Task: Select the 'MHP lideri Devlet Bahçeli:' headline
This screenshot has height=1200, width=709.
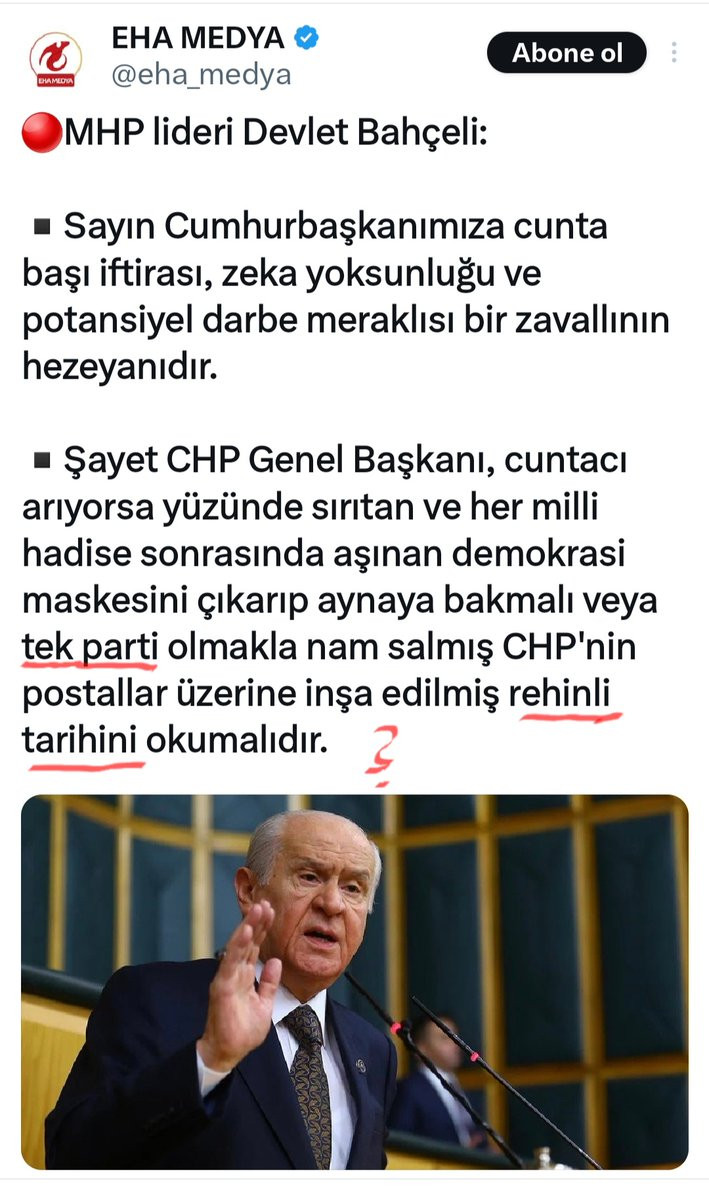Action: coord(275,134)
